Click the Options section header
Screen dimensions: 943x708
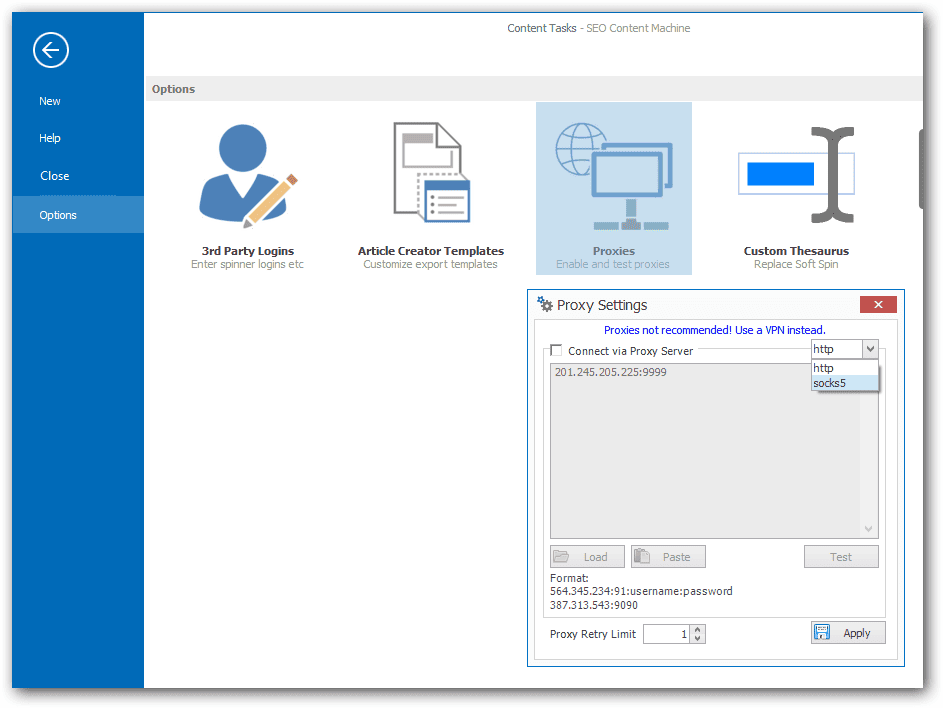173,89
